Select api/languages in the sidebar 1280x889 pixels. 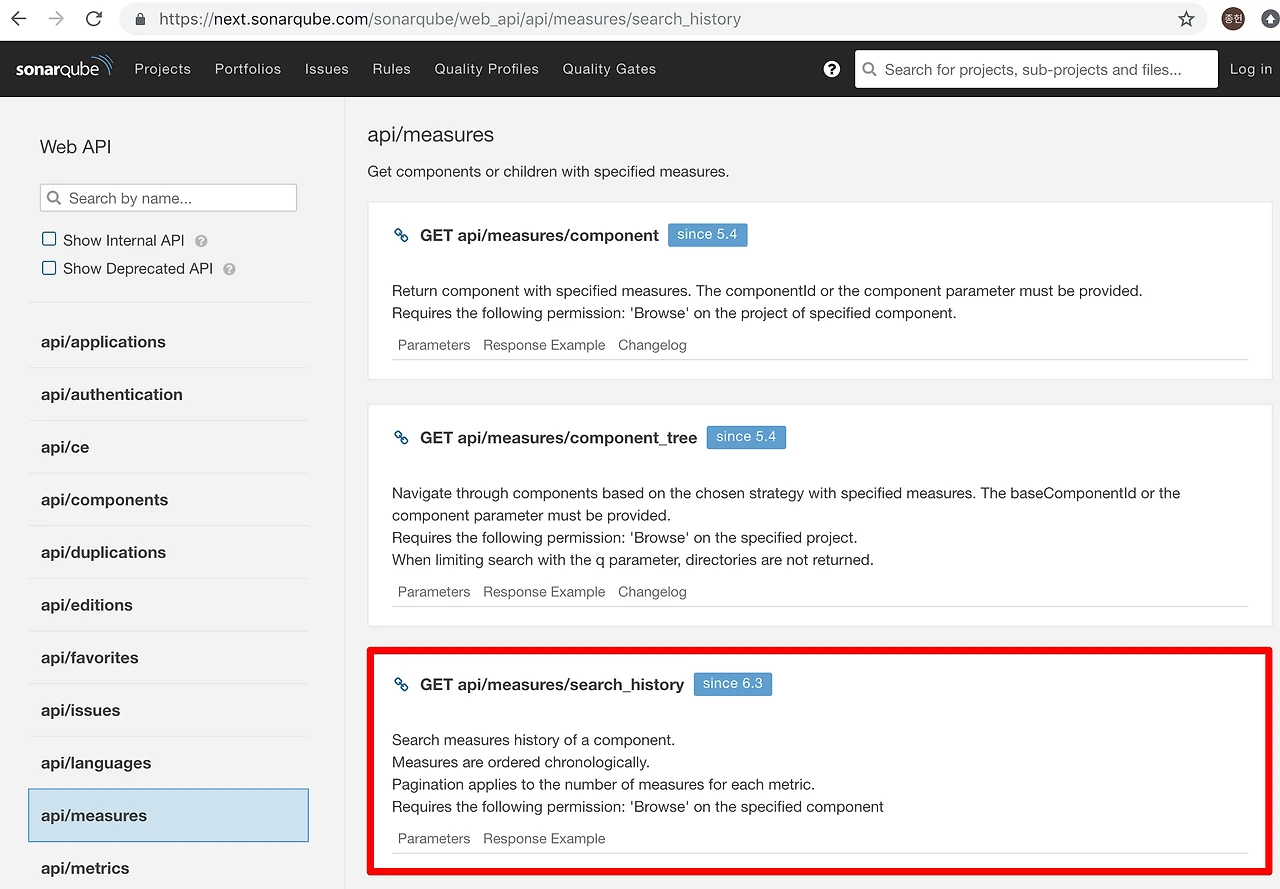pyautogui.click(x=168, y=763)
